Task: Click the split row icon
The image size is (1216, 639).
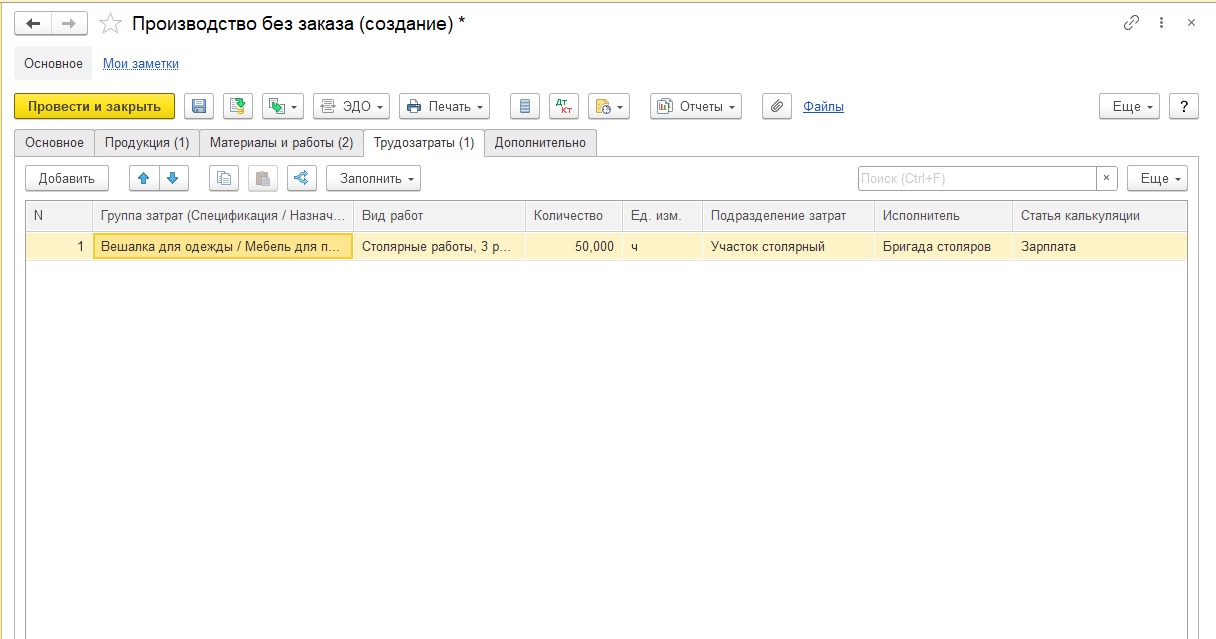Action: coord(301,178)
